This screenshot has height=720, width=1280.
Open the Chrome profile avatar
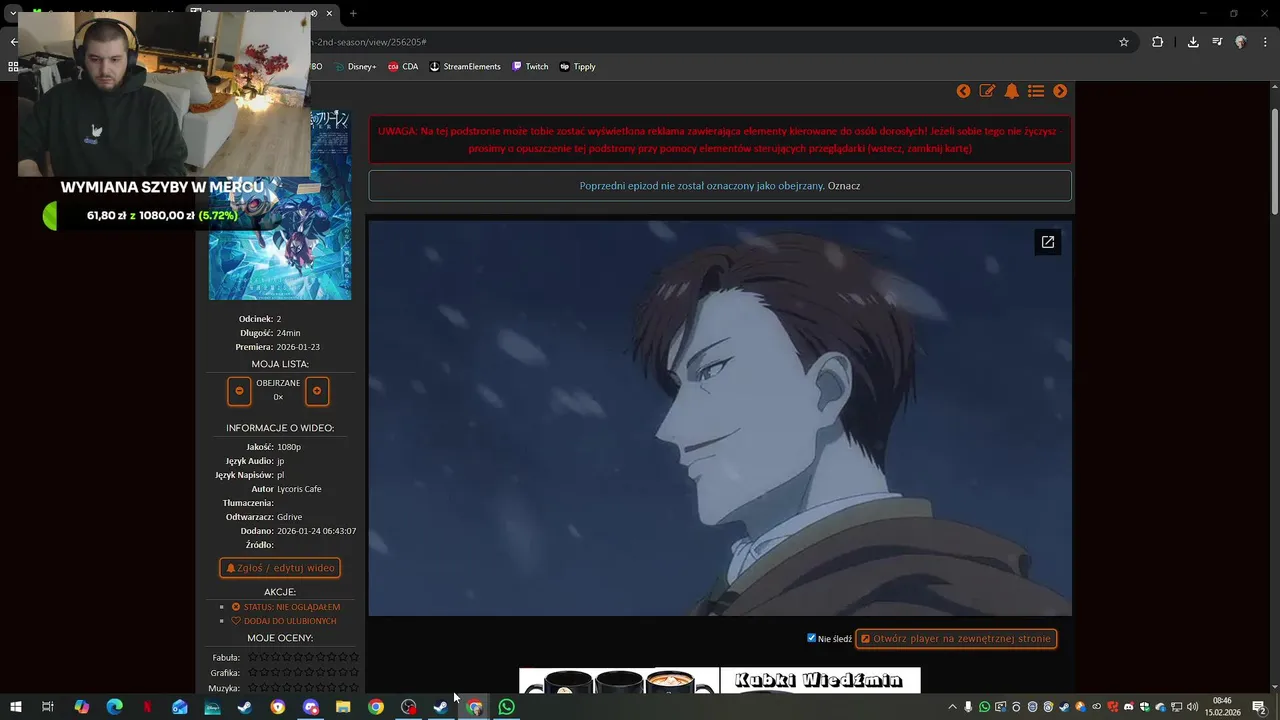point(1241,42)
